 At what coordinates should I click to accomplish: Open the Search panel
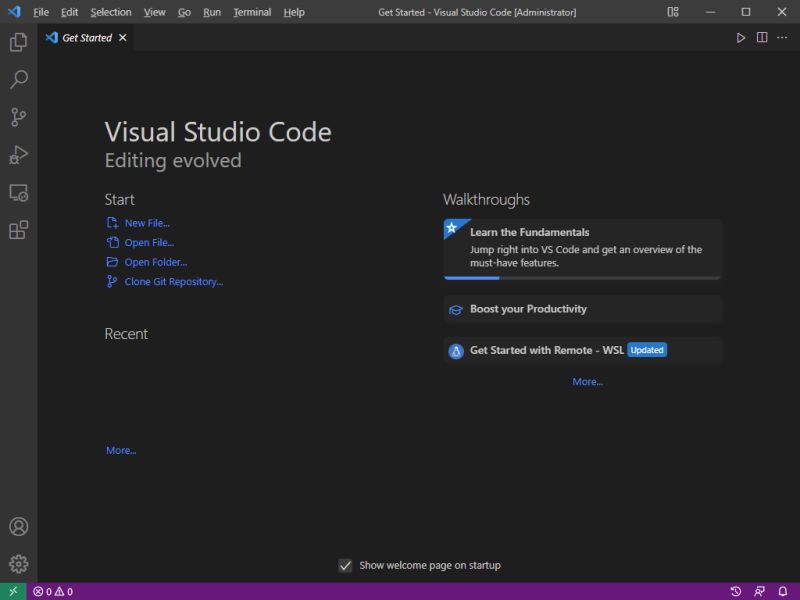(18, 79)
